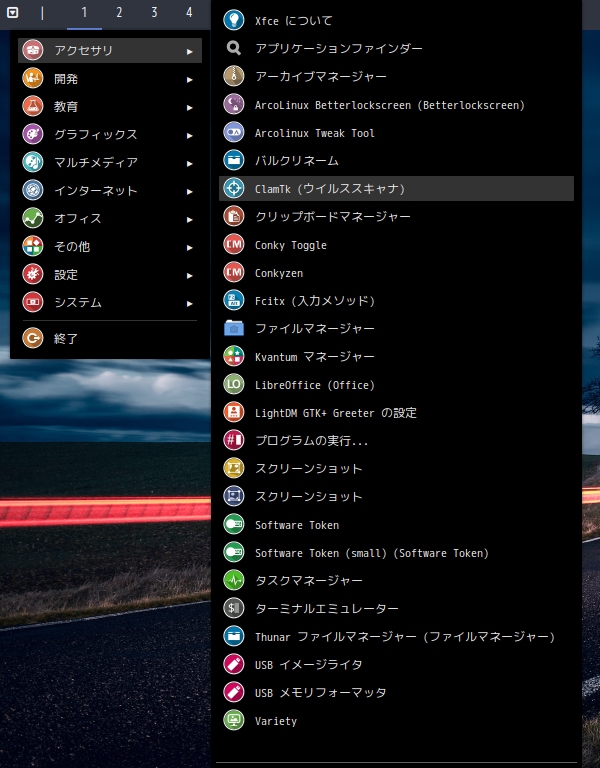Expand the 教育 submenu arrow
The width and height of the screenshot is (600, 768).
190,107
